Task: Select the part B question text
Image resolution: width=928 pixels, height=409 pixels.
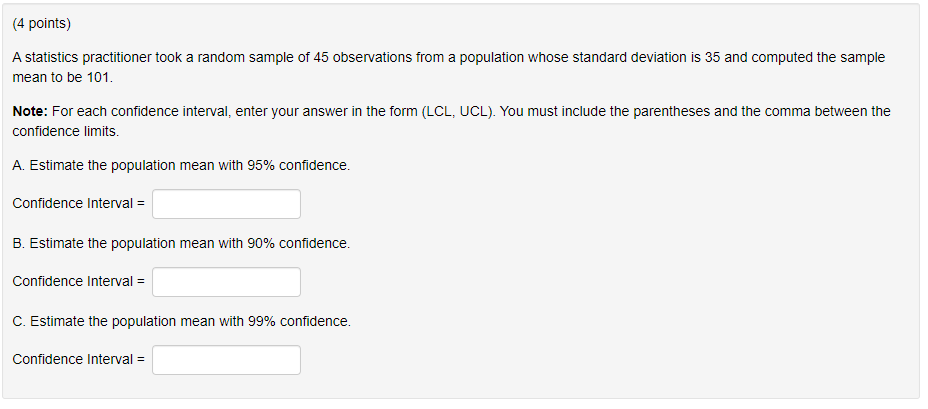Action: coord(181,243)
